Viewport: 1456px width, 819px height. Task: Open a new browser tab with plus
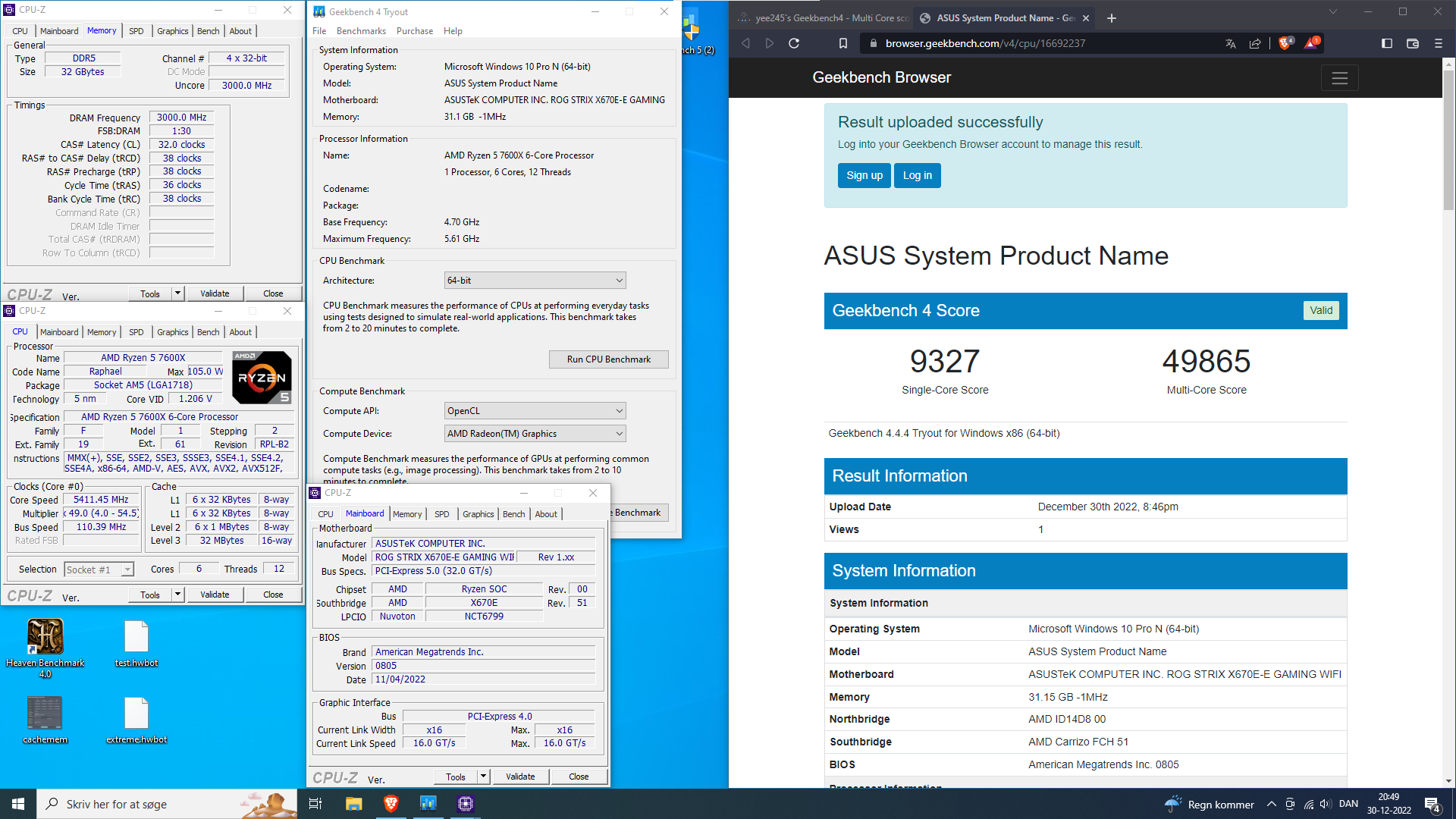[x=1112, y=18]
